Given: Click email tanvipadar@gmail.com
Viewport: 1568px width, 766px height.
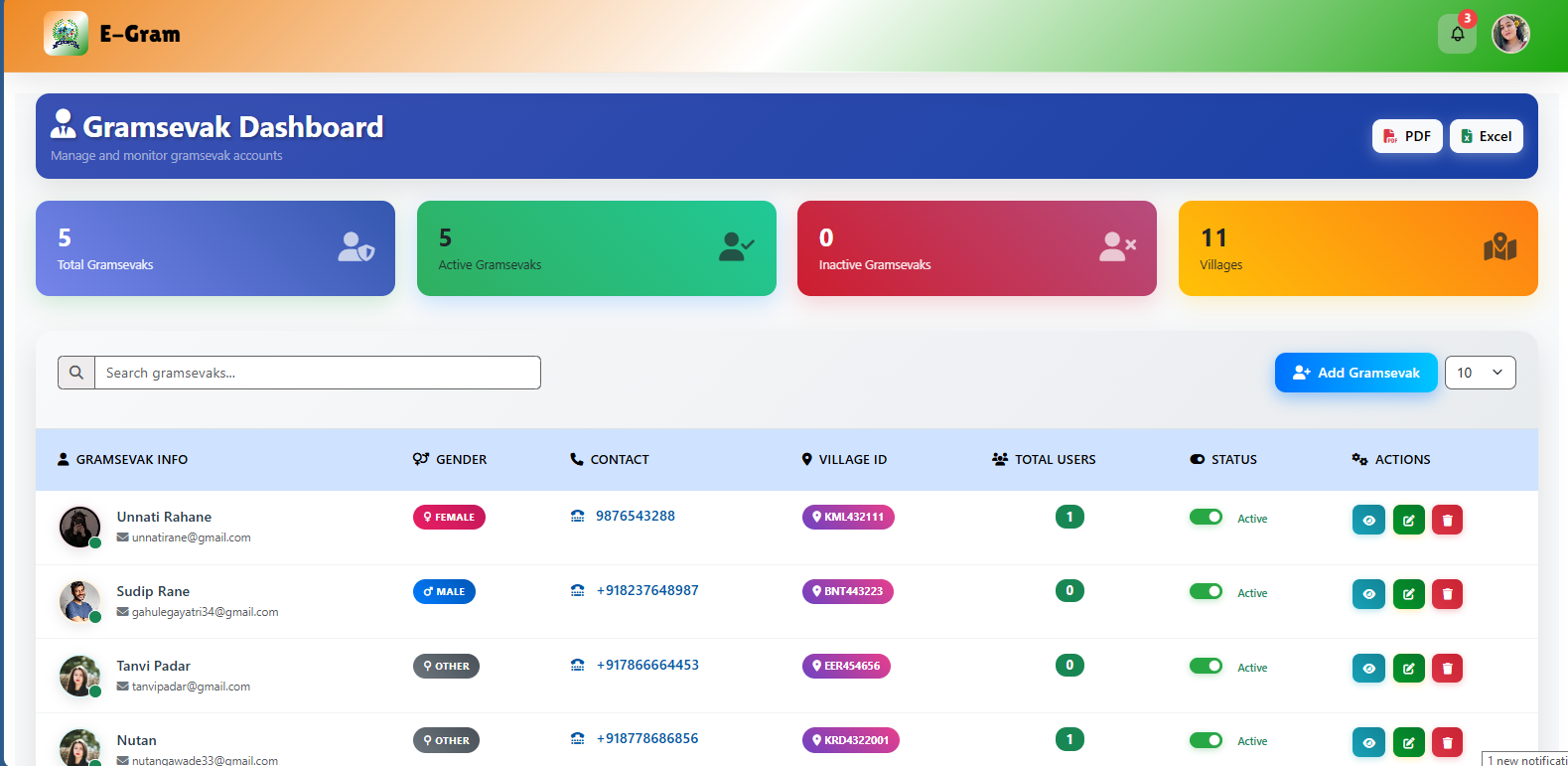Looking at the screenshot, I should coord(191,687).
